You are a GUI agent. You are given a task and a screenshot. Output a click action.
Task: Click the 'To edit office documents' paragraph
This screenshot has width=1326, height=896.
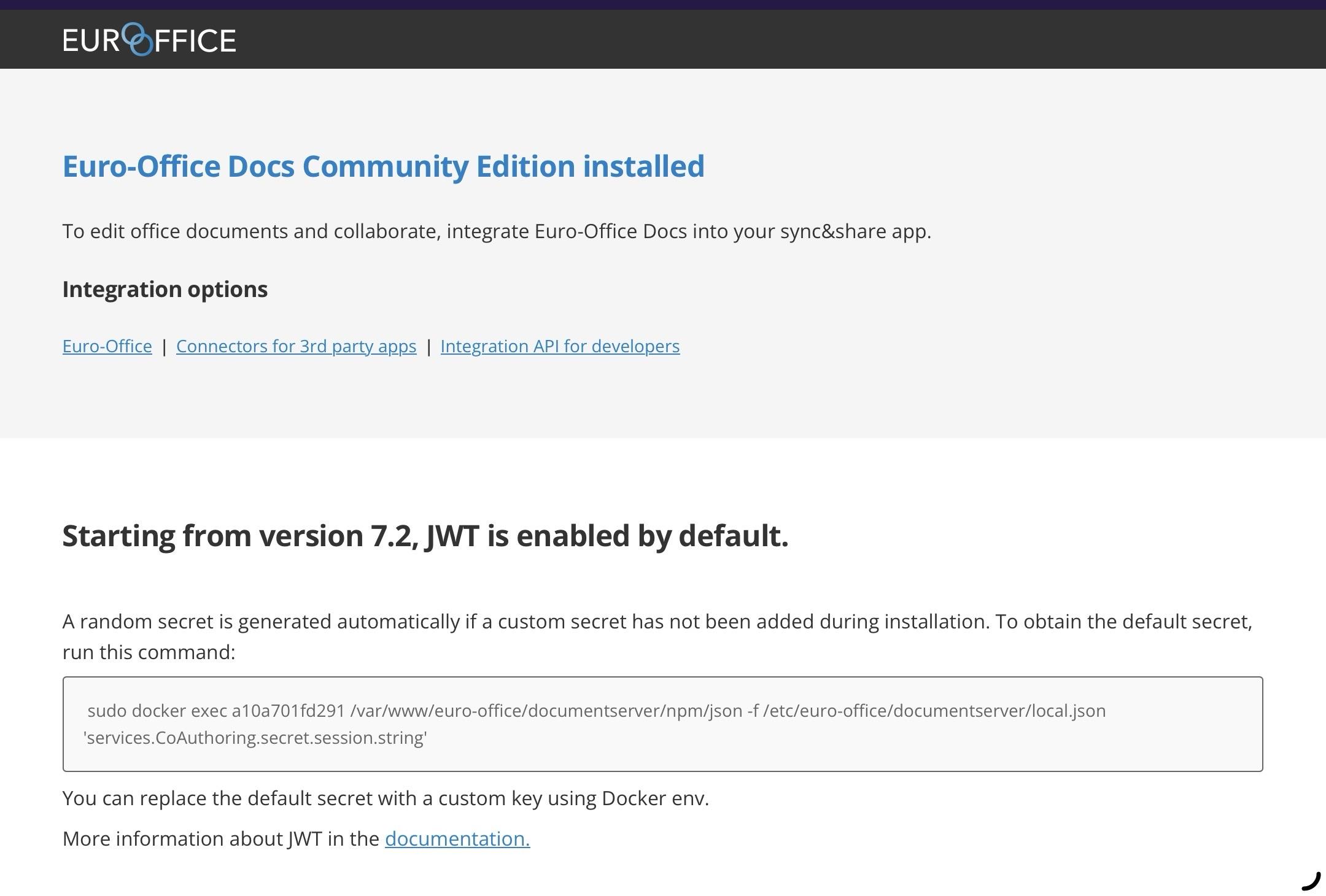click(x=497, y=231)
